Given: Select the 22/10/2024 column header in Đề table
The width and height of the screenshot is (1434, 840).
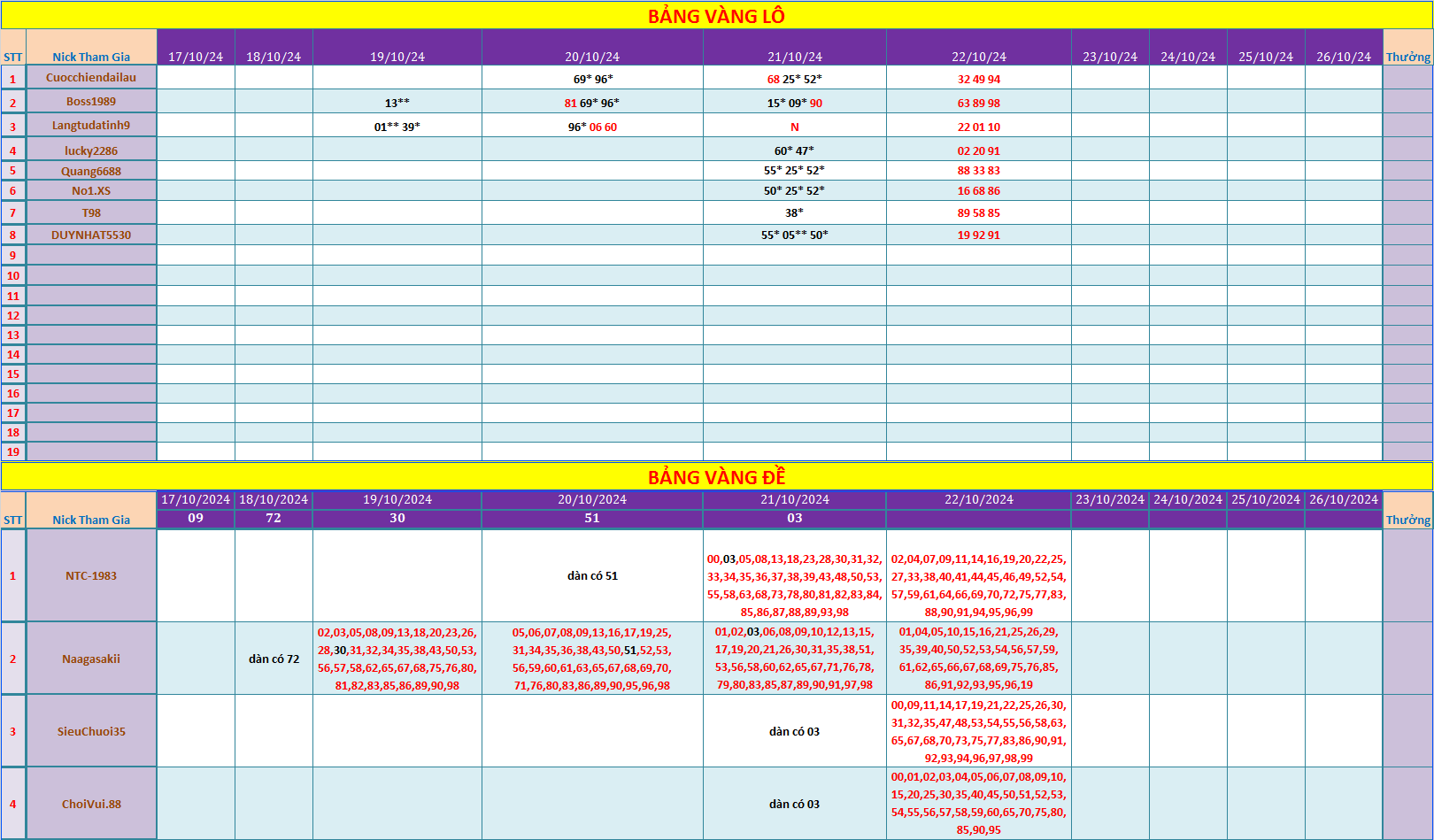Looking at the screenshot, I should (x=978, y=500).
